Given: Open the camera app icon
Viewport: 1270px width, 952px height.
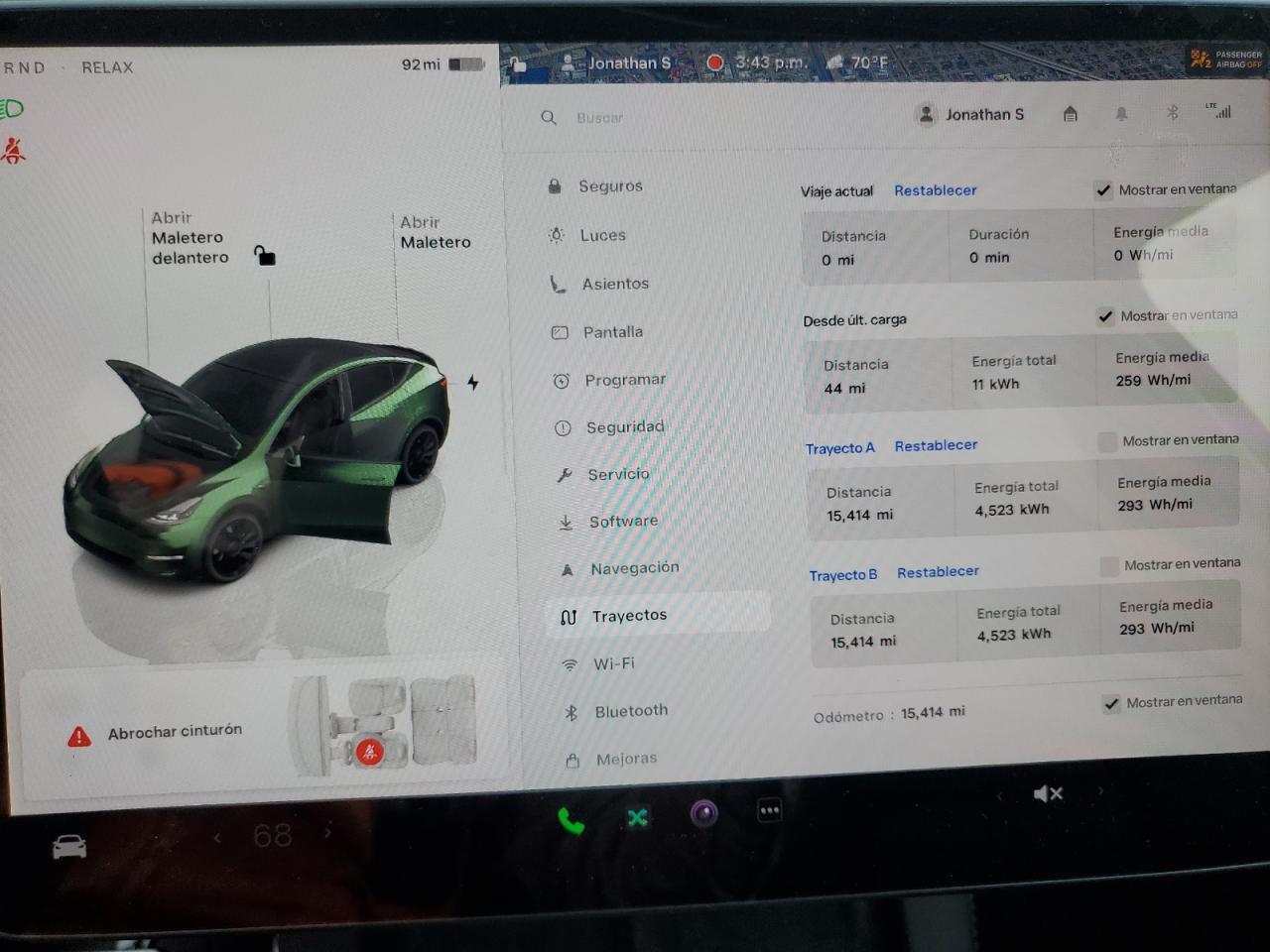Looking at the screenshot, I should pyautogui.click(x=703, y=814).
